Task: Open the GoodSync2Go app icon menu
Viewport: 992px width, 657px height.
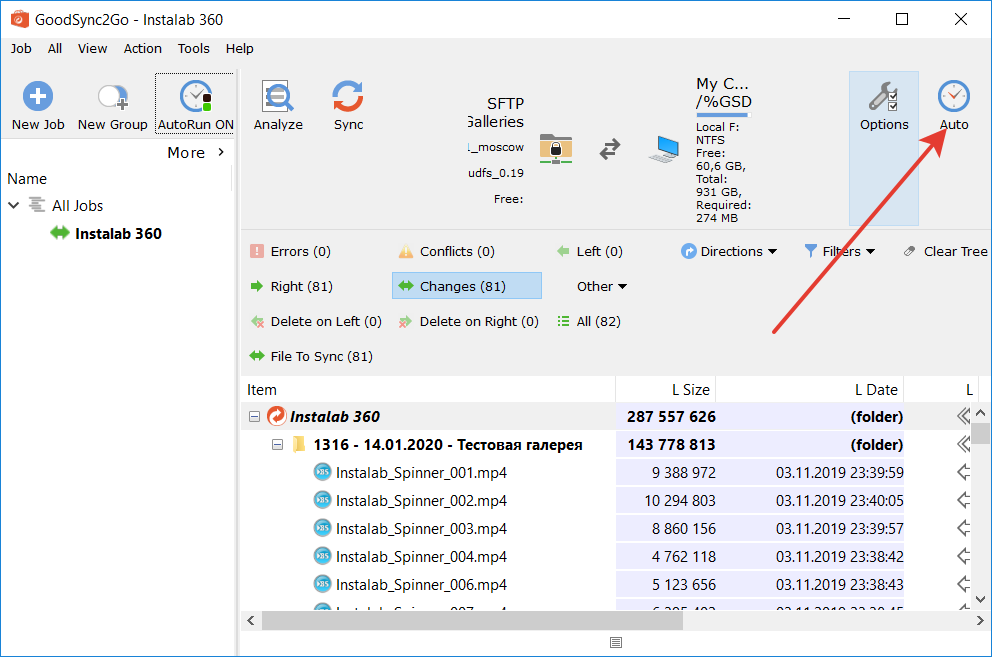Action: [19, 19]
